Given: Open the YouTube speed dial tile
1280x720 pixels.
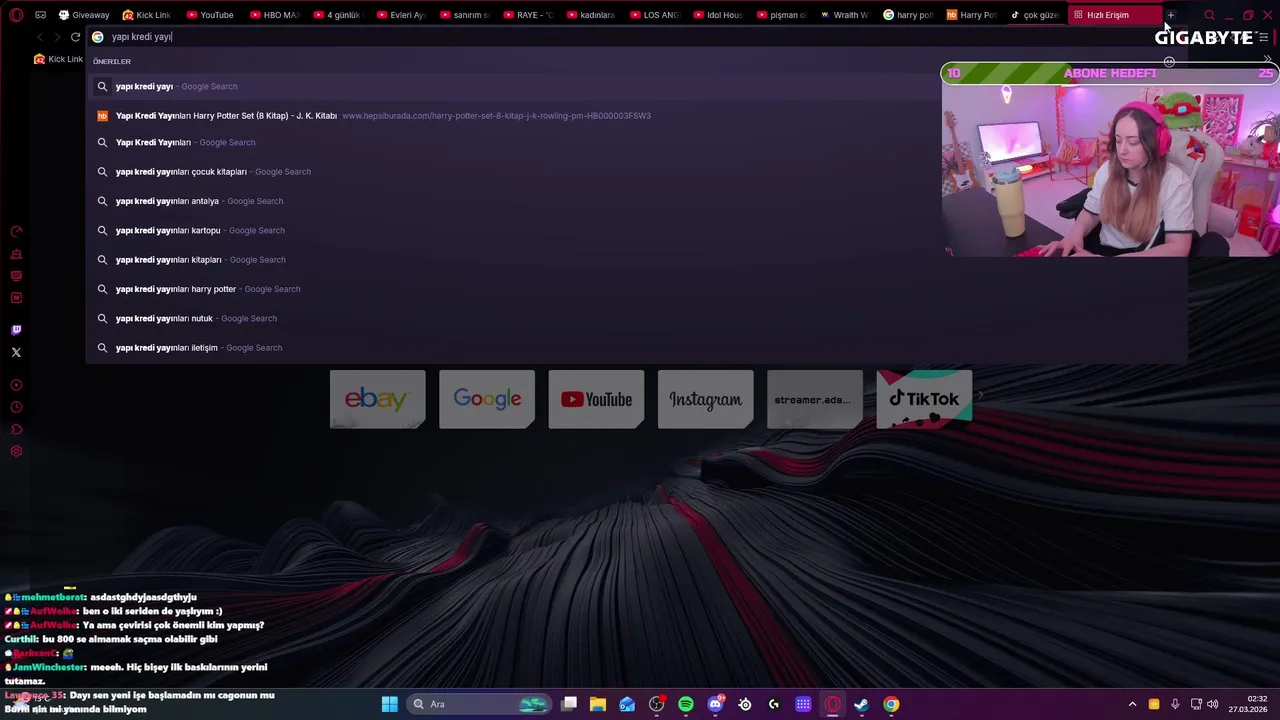Looking at the screenshot, I should (596, 399).
